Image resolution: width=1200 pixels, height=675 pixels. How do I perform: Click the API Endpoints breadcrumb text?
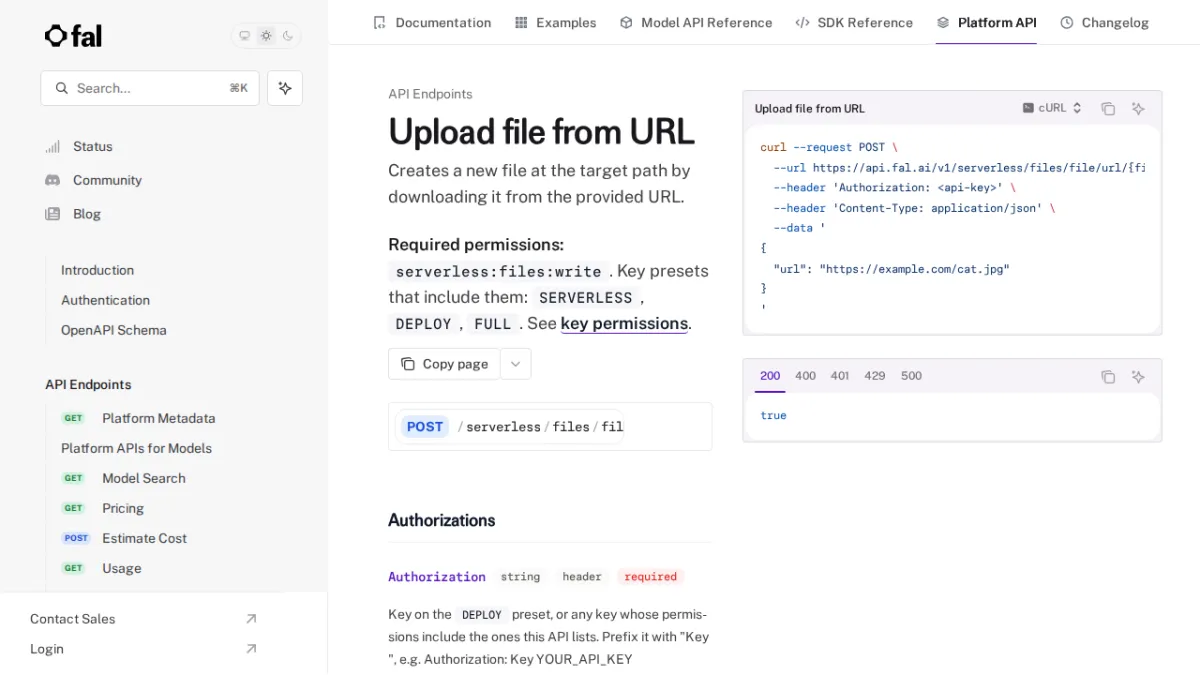(x=430, y=94)
